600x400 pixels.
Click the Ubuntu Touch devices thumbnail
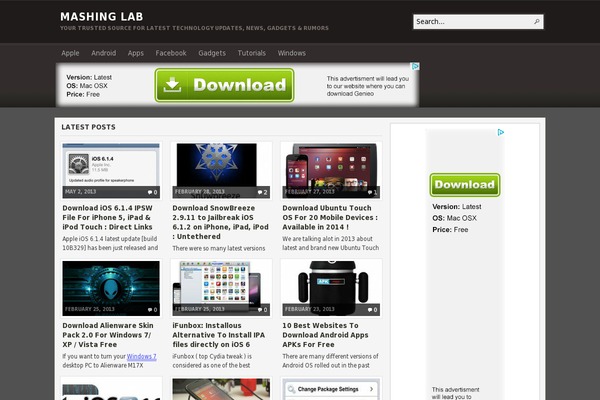point(331,171)
